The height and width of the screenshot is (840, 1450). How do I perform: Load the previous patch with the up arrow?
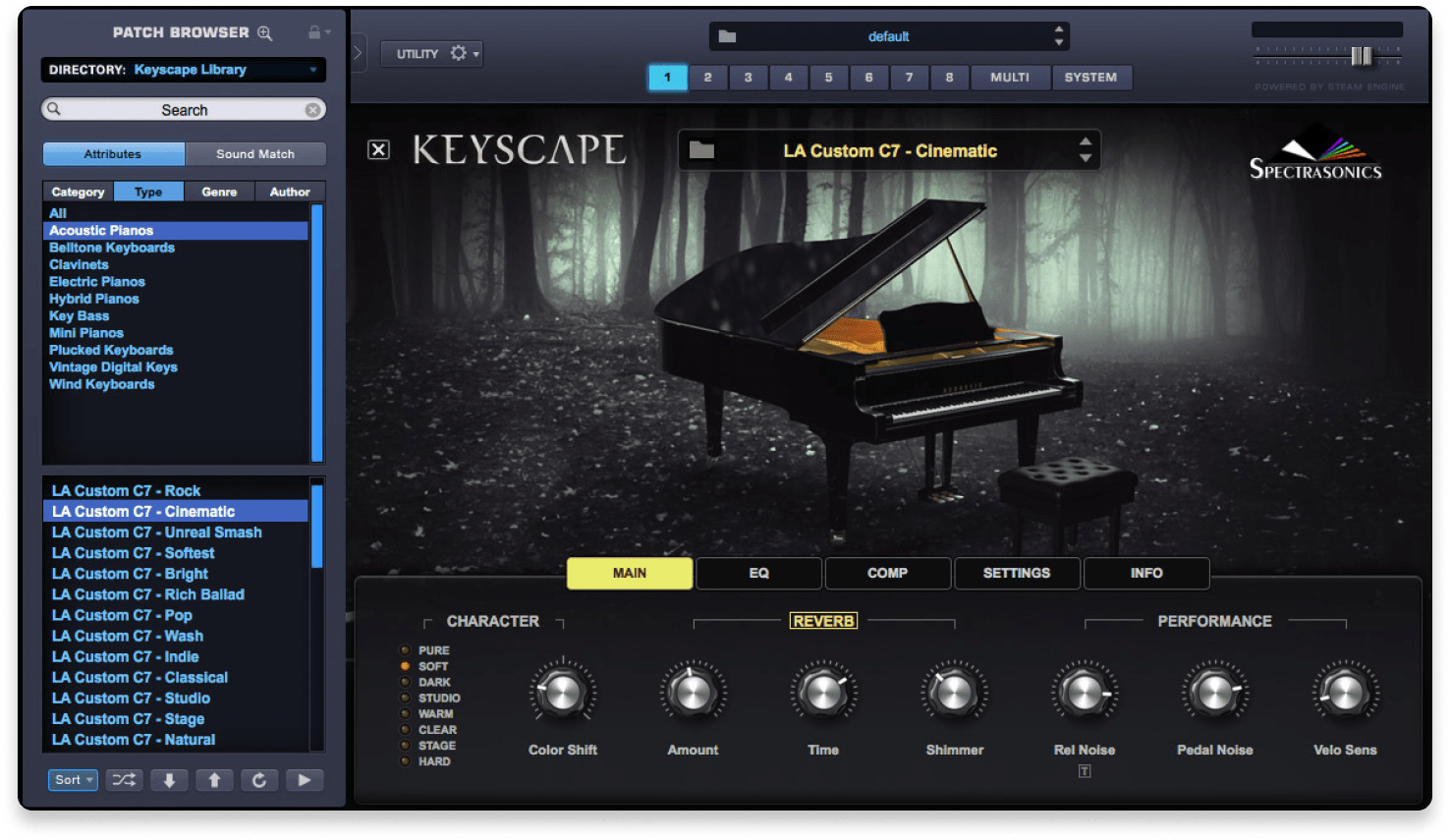(214, 779)
